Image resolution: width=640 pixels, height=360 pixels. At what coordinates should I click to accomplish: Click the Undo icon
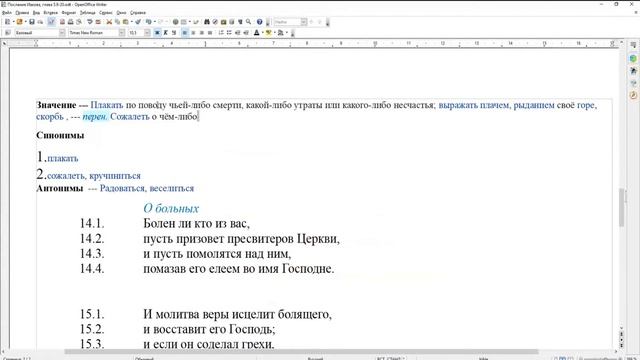[x=149, y=22]
